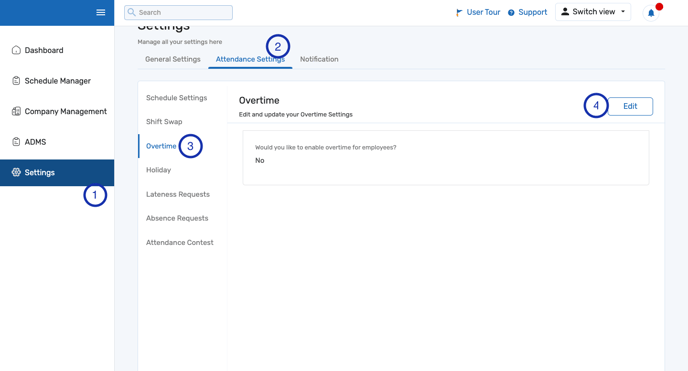Click the "No" overtime value
688x371 pixels.
tap(260, 161)
